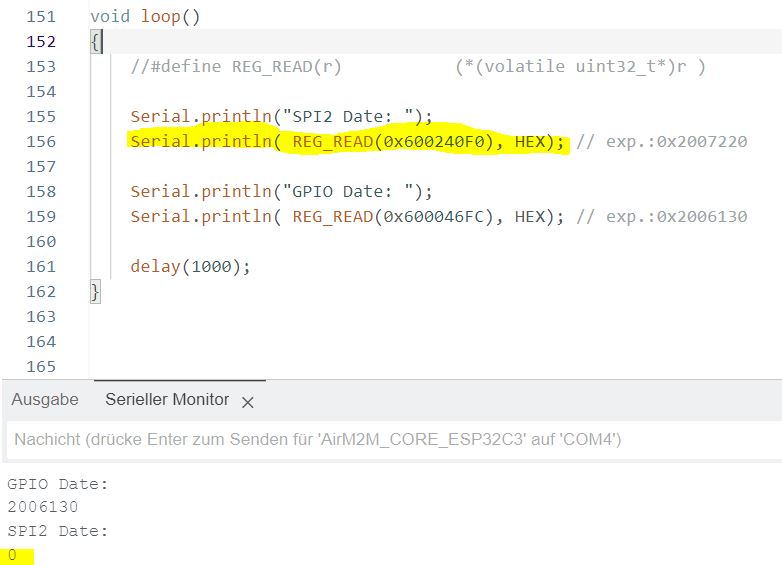
Task: Click the 'GPIO Date:' serial output line
Action: coord(58,484)
